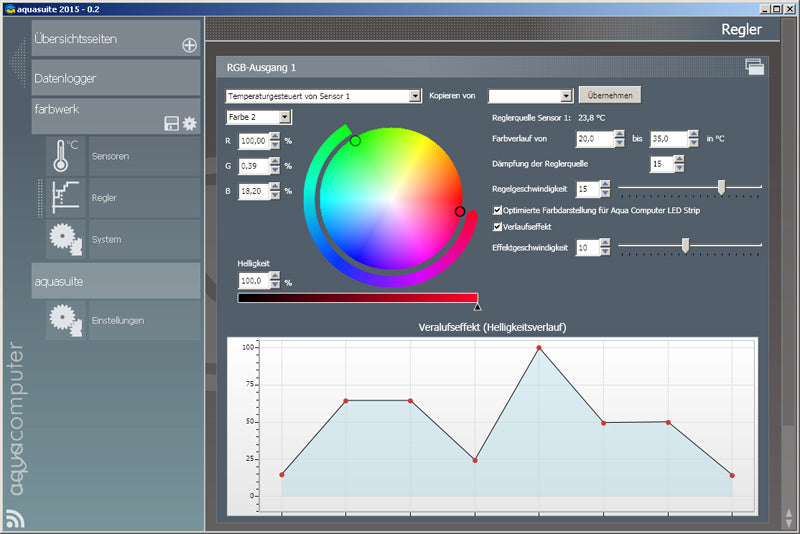Click the Regler step-graph icon
Screen dimensions: 800x534
click(65, 198)
